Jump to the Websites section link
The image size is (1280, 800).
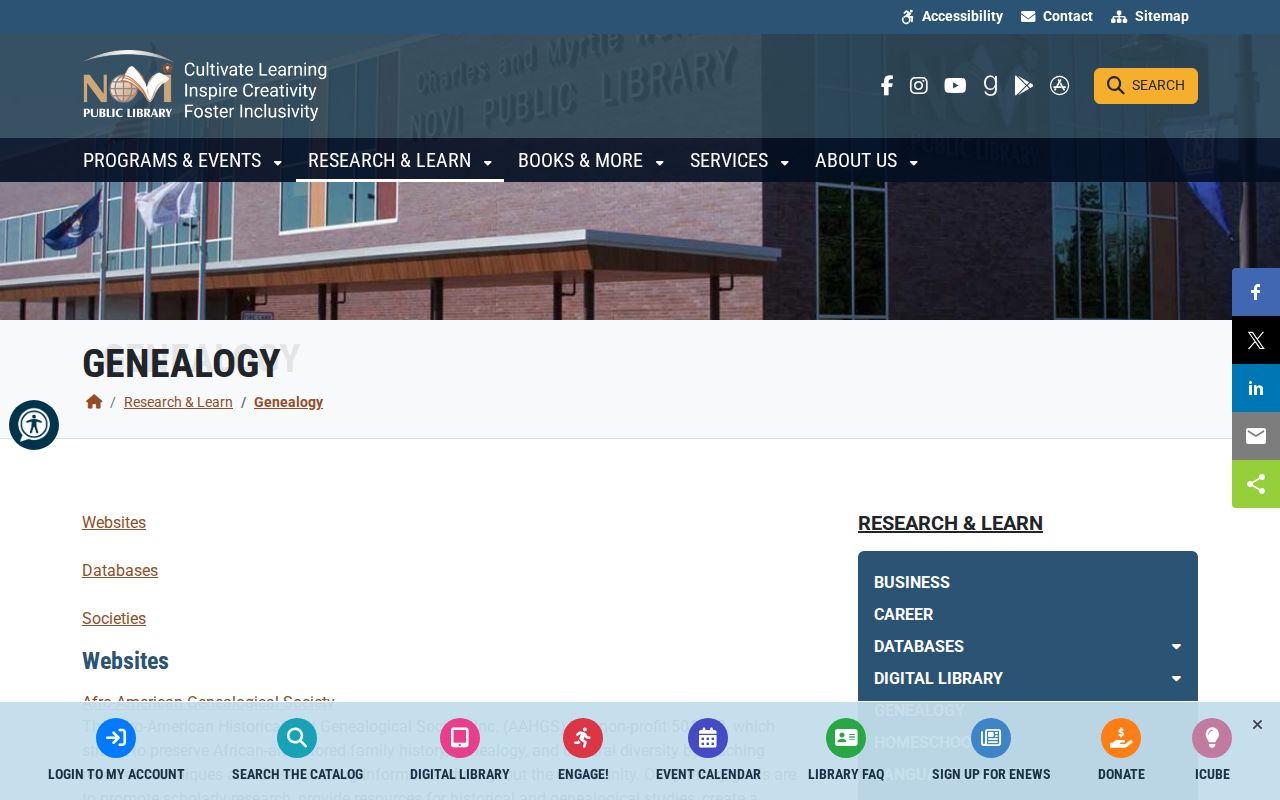[114, 522]
